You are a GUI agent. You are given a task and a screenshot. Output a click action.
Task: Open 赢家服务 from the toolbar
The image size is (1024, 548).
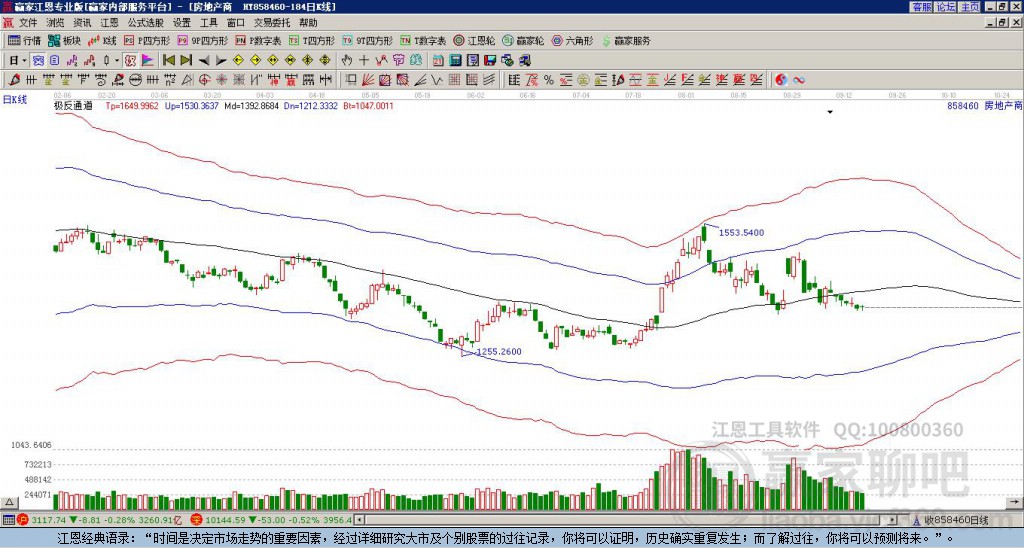click(626, 40)
